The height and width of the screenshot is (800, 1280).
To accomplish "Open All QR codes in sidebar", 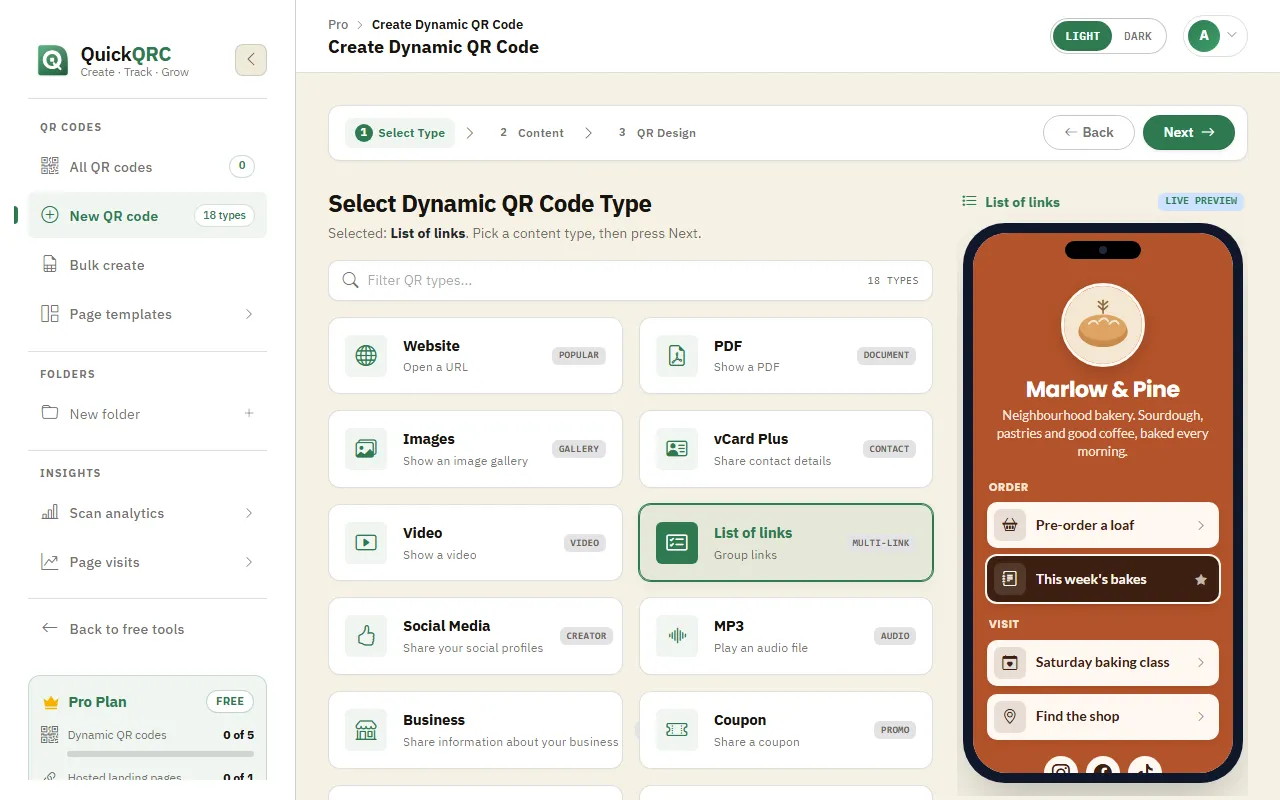I will 148,167.
